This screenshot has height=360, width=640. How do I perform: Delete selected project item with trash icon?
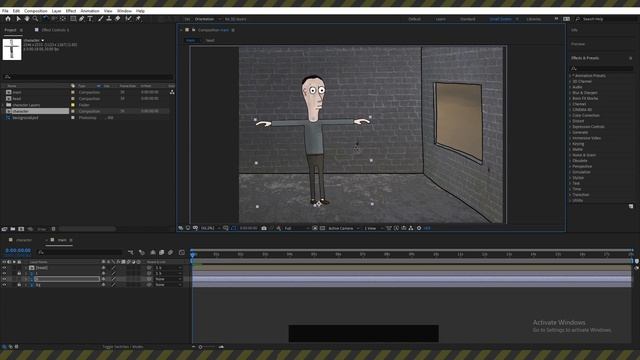point(53,229)
